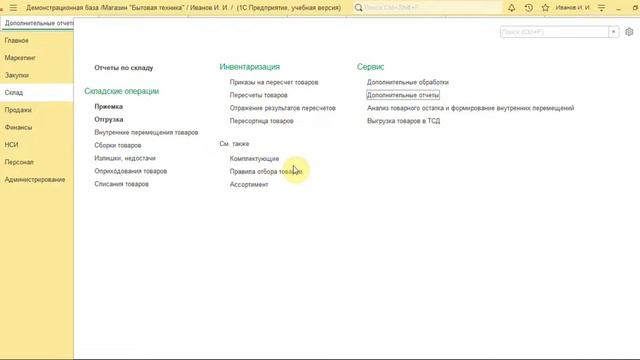Open Отчеты по складу
Viewport: 640px width, 360px height.
point(124,68)
